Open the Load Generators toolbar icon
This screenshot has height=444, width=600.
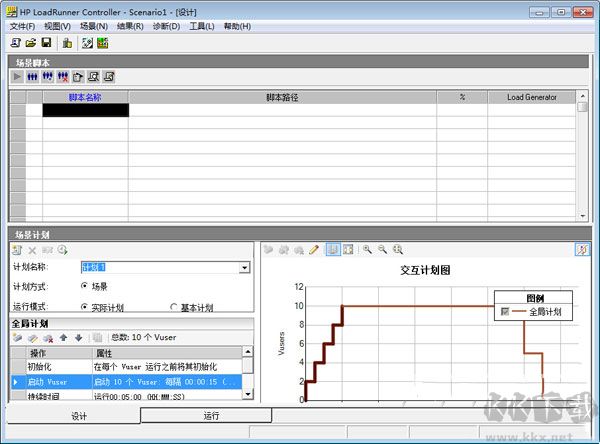coord(67,43)
